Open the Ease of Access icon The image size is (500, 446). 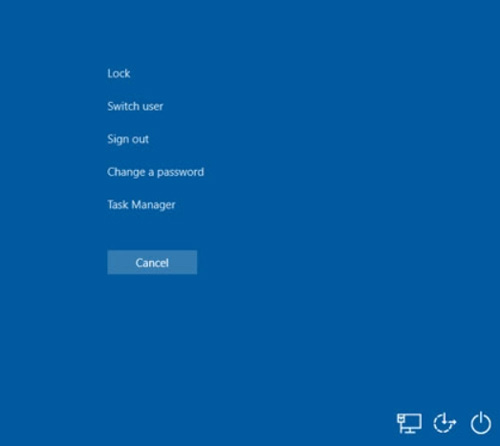point(445,423)
